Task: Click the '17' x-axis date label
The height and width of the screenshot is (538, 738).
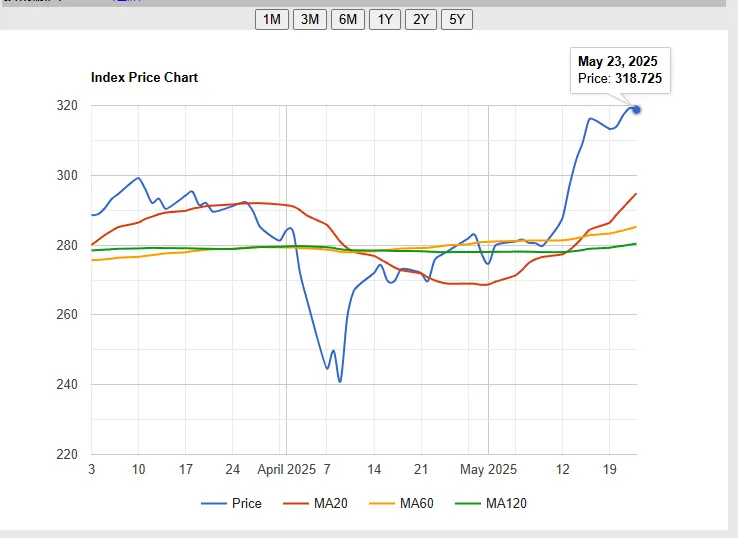Action: [185, 469]
